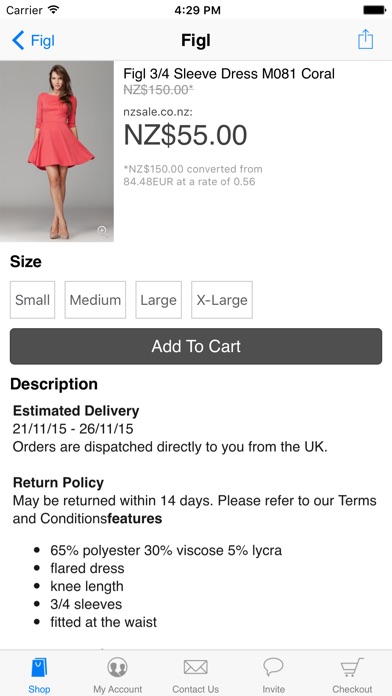Tap the Contact Us envelope icon

tap(195, 667)
